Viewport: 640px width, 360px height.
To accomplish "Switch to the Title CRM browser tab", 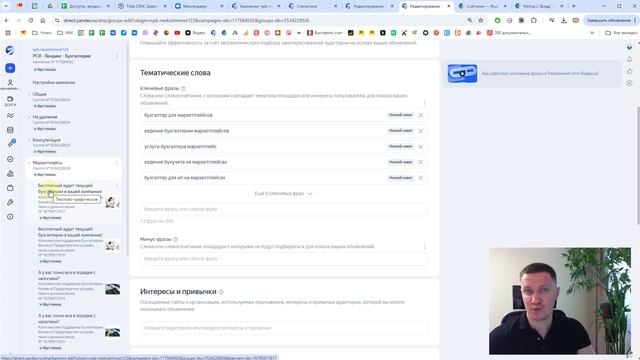I will click(141, 6).
